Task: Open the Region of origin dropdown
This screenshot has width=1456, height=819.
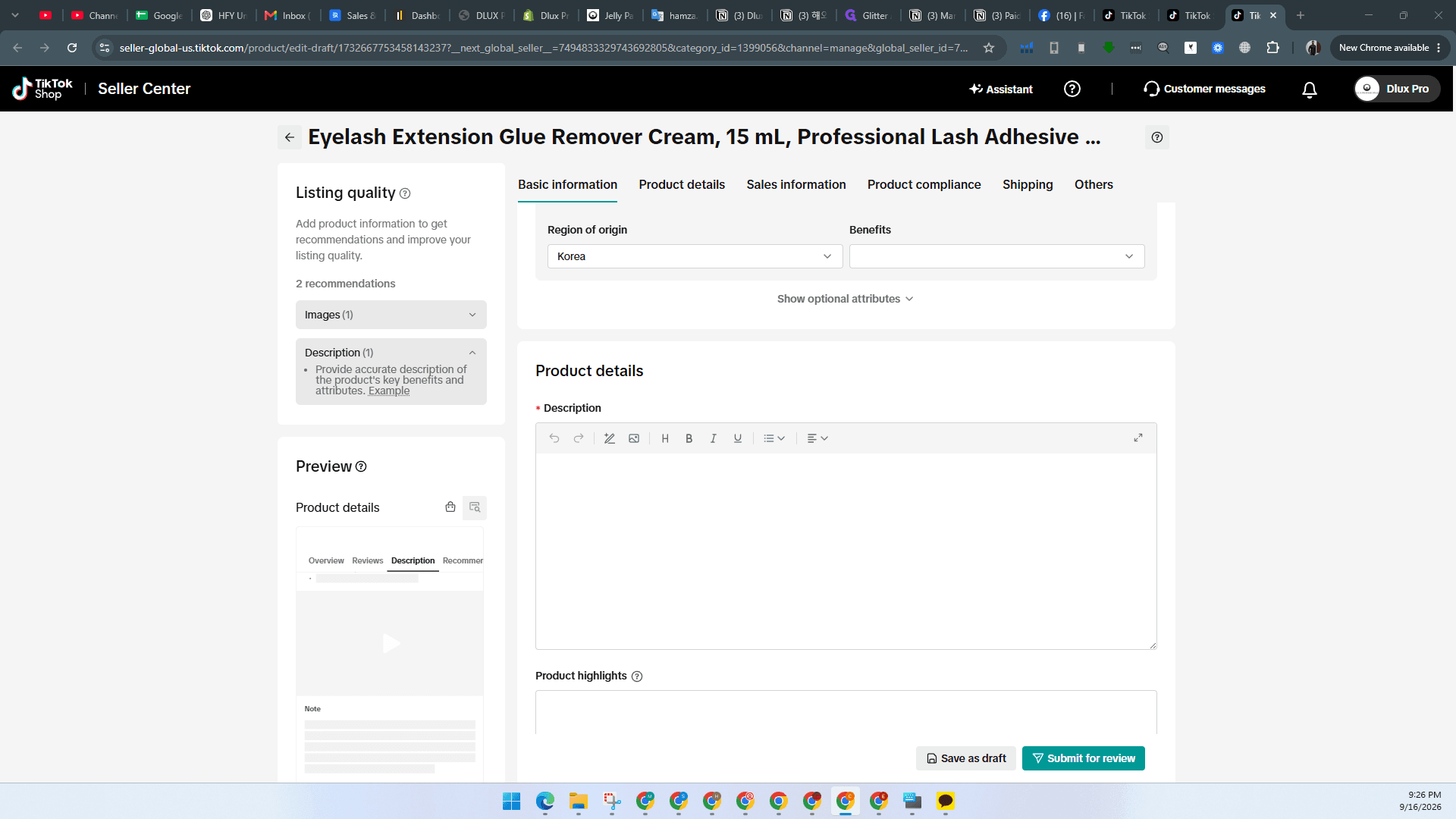Action: click(695, 256)
